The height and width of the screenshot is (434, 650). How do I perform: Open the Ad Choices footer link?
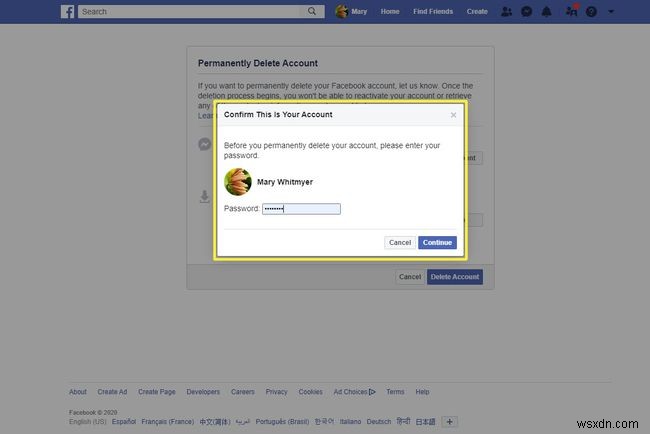point(354,392)
